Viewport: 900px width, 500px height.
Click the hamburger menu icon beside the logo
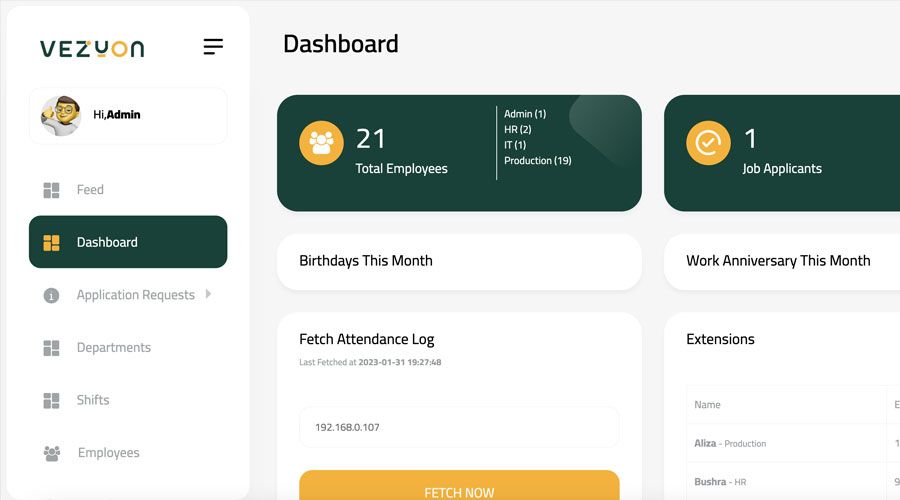point(213,47)
